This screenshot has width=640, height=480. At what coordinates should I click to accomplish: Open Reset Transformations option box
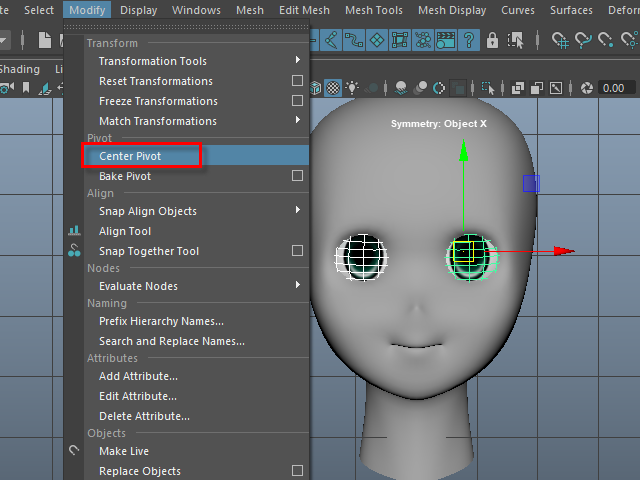[297, 81]
